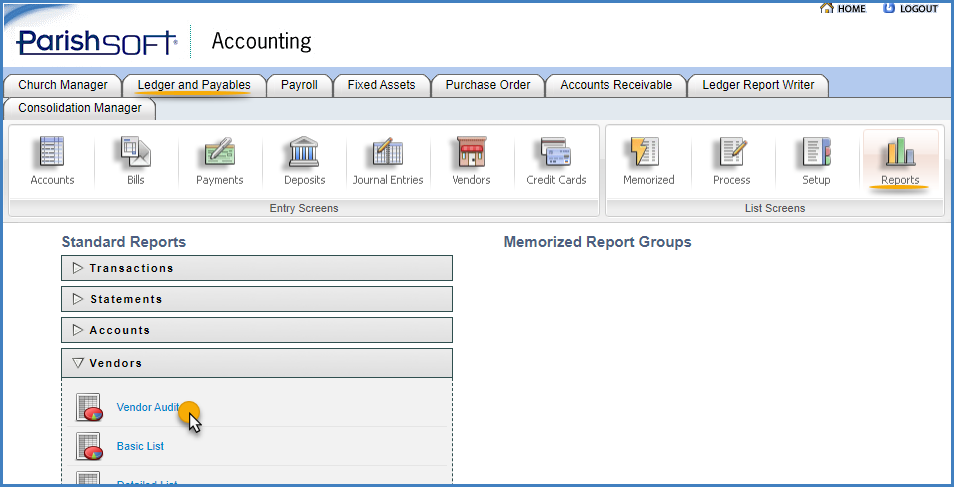Click the LOGOUT icon
This screenshot has height=487, width=954.
click(889, 8)
